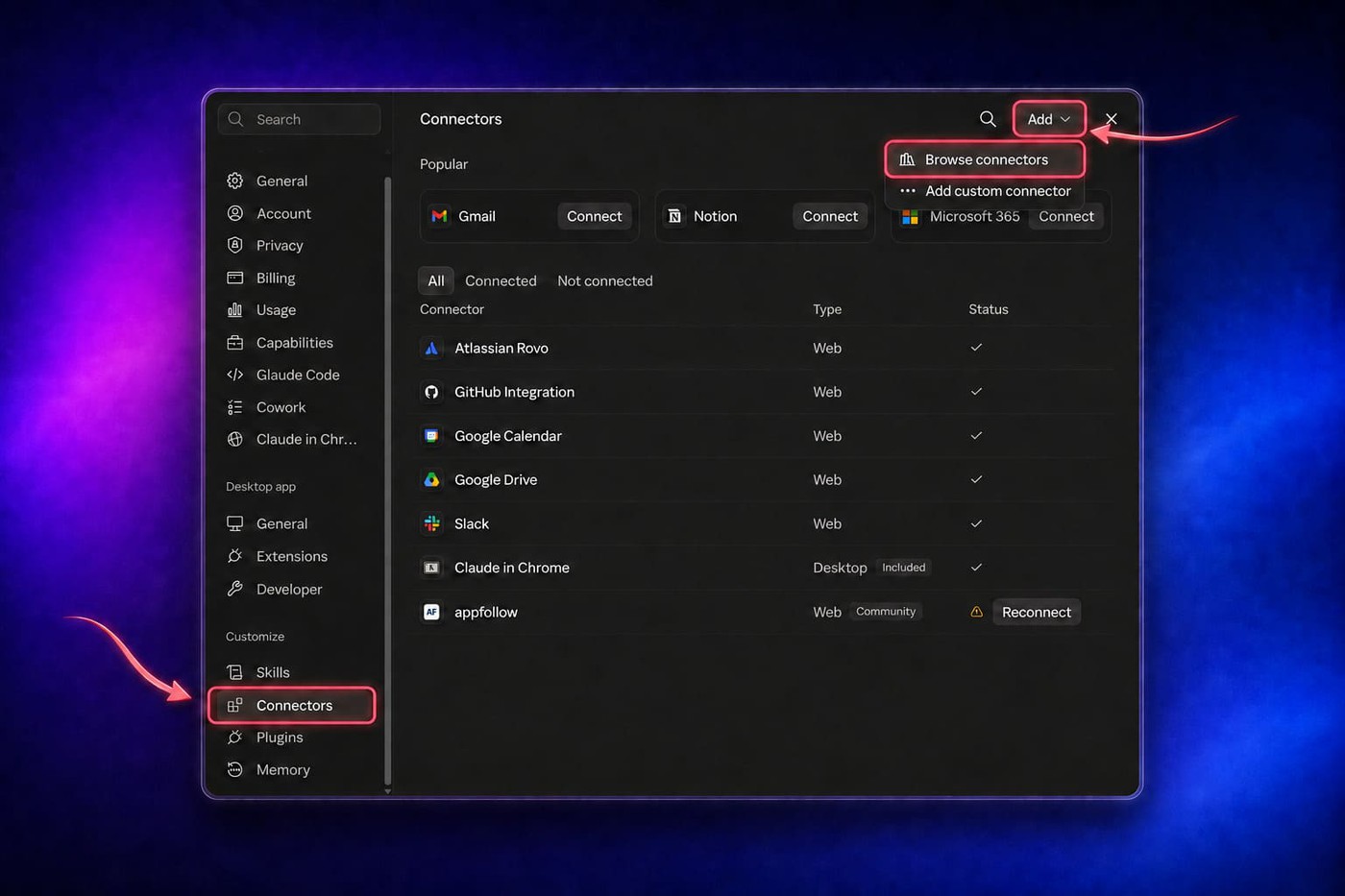Click the Developer wrench icon
1345x896 pixels.
click(x=234, y=589)
